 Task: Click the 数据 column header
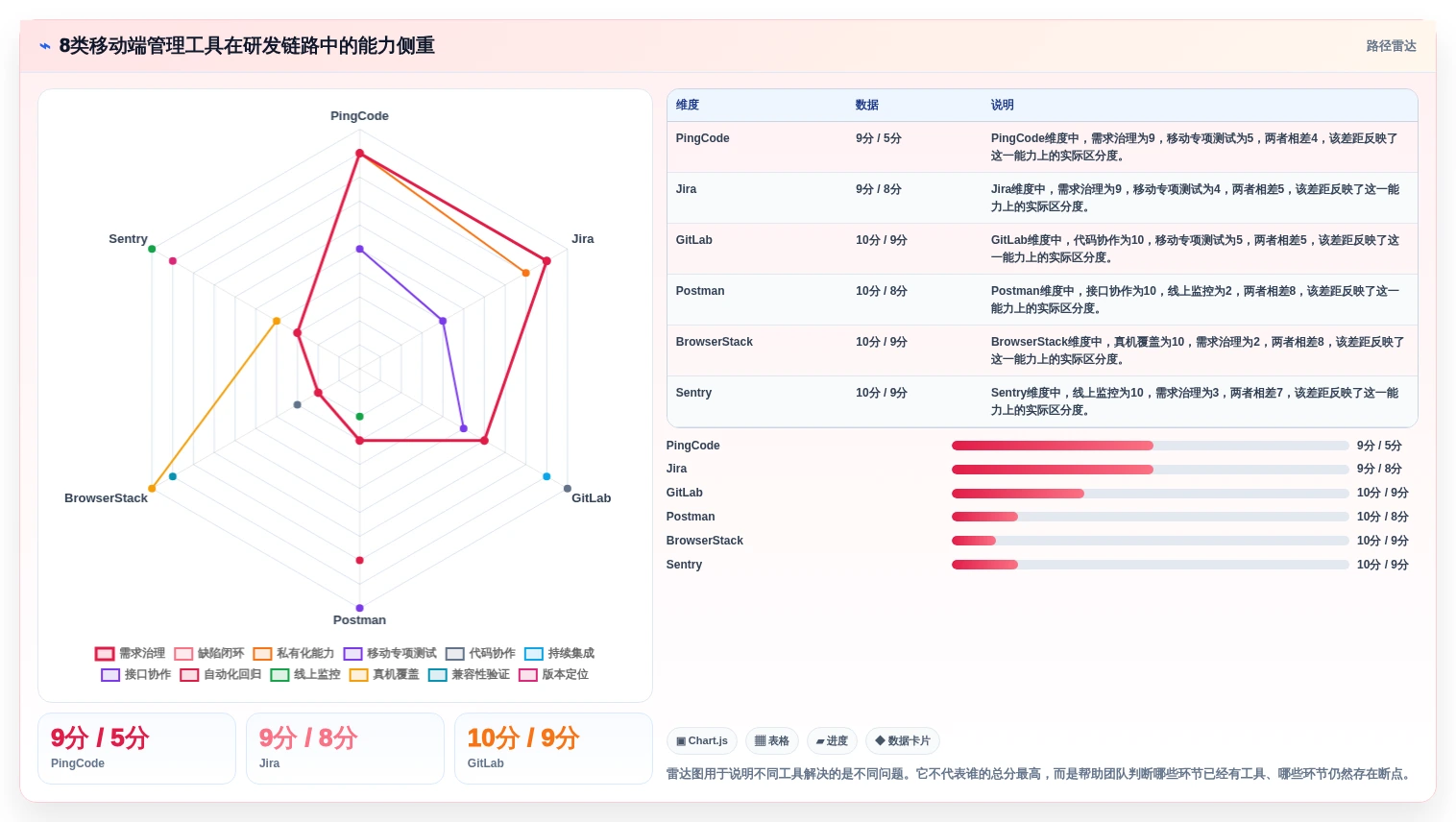[x=867, y=105]
